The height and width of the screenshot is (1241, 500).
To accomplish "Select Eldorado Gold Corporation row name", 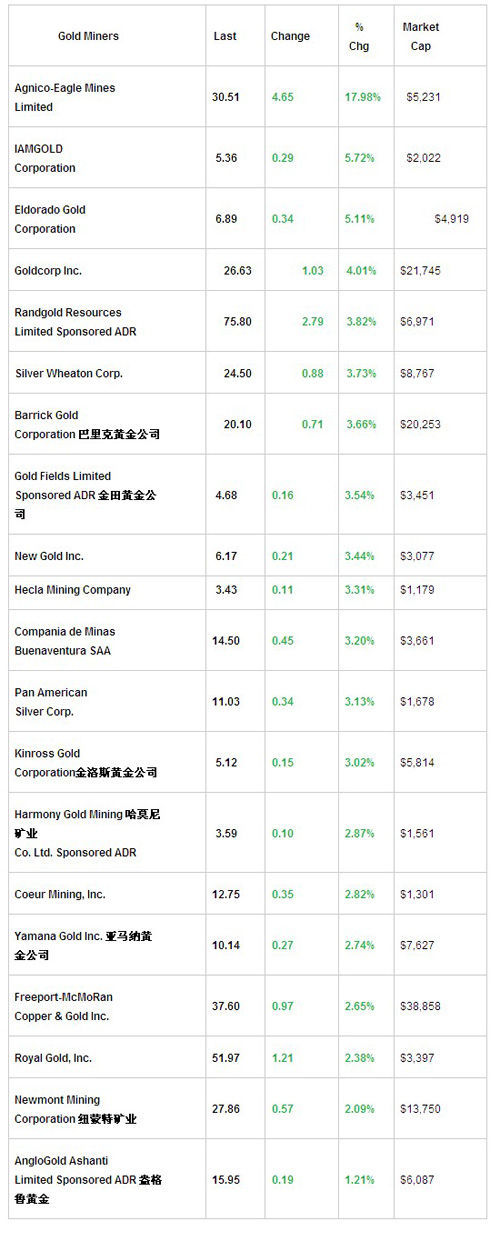I will pos(50,219).
